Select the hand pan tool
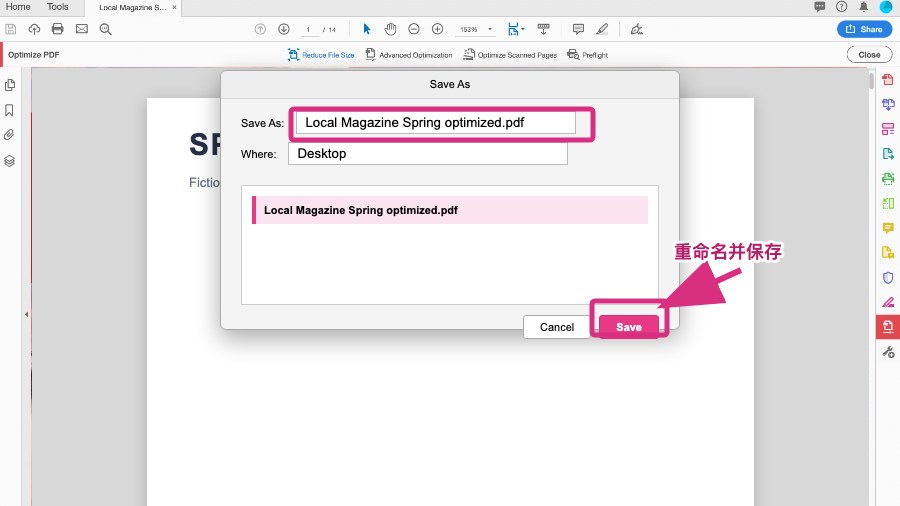 390,29
